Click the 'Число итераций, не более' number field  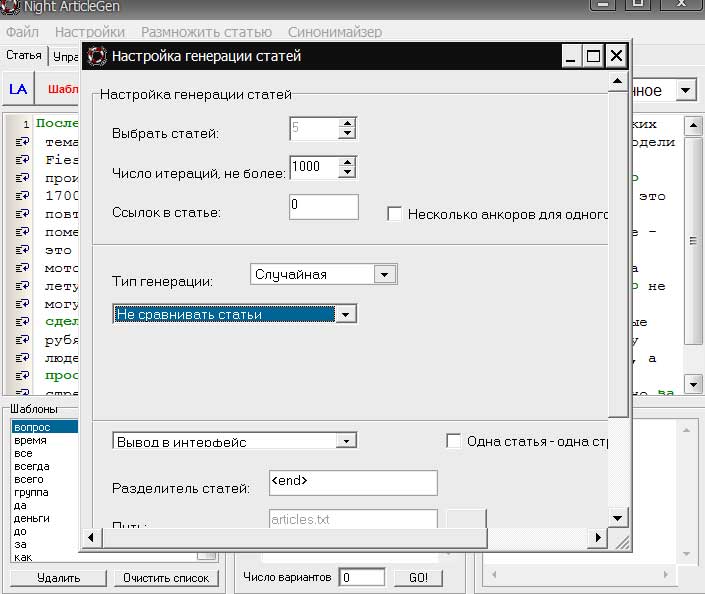[x=314, y=167]
